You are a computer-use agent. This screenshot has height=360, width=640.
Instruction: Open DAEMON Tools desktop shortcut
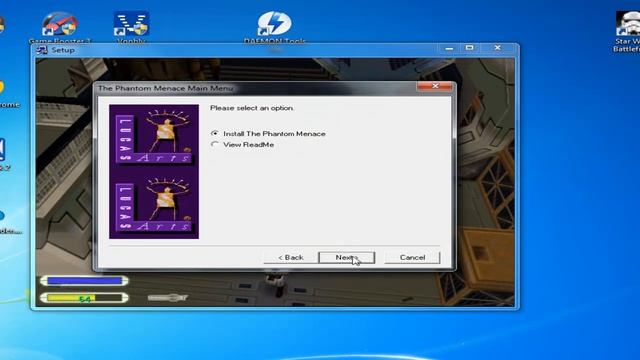(274, 28)
